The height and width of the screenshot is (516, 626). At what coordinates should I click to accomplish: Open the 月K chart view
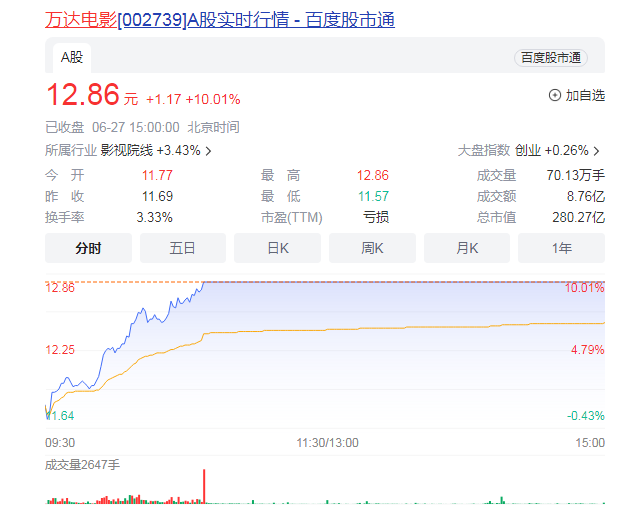tap(467, 248)
